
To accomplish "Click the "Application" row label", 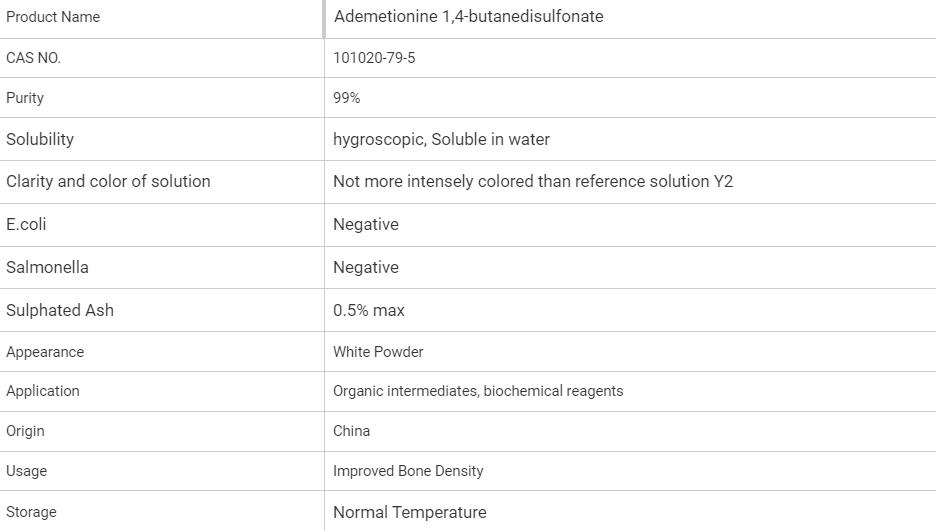I will (x=43, y=391).
